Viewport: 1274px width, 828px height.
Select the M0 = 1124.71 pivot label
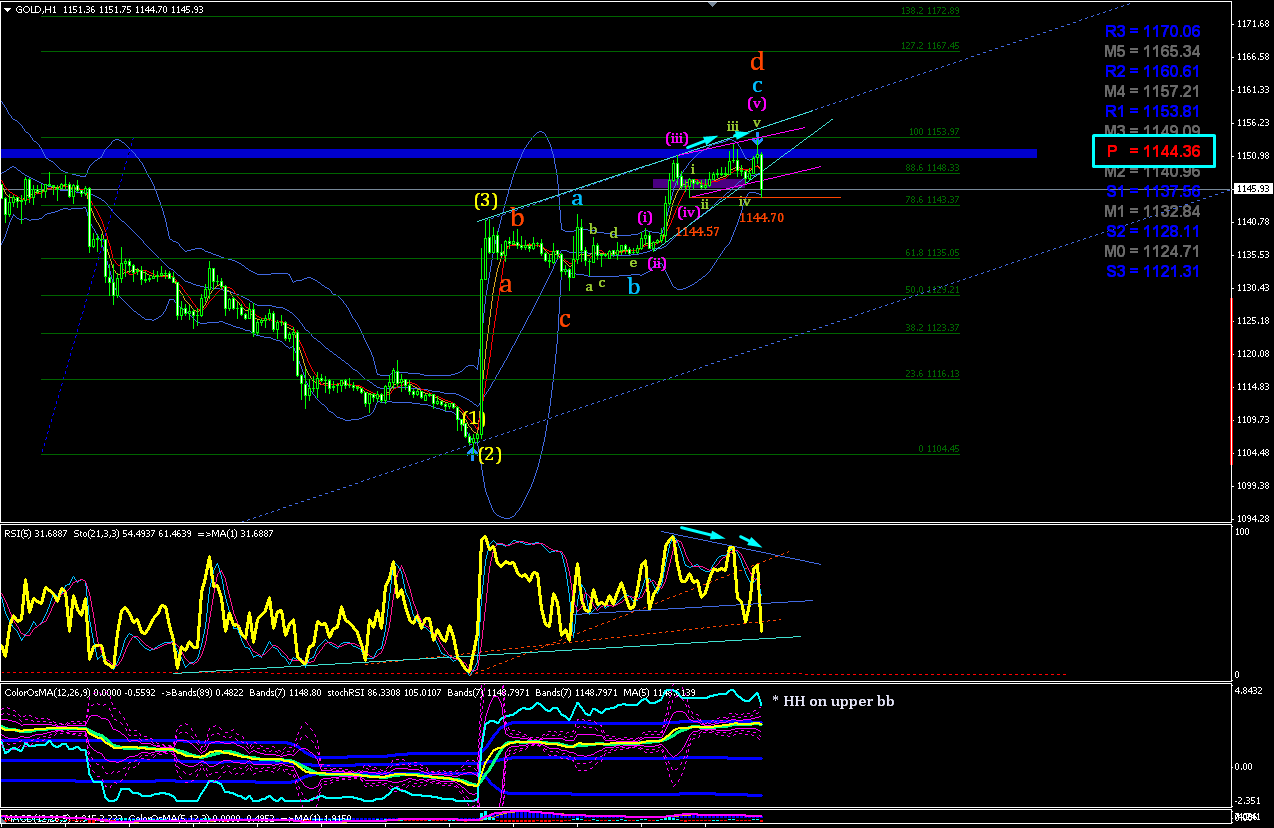[x=1152, y=251]
